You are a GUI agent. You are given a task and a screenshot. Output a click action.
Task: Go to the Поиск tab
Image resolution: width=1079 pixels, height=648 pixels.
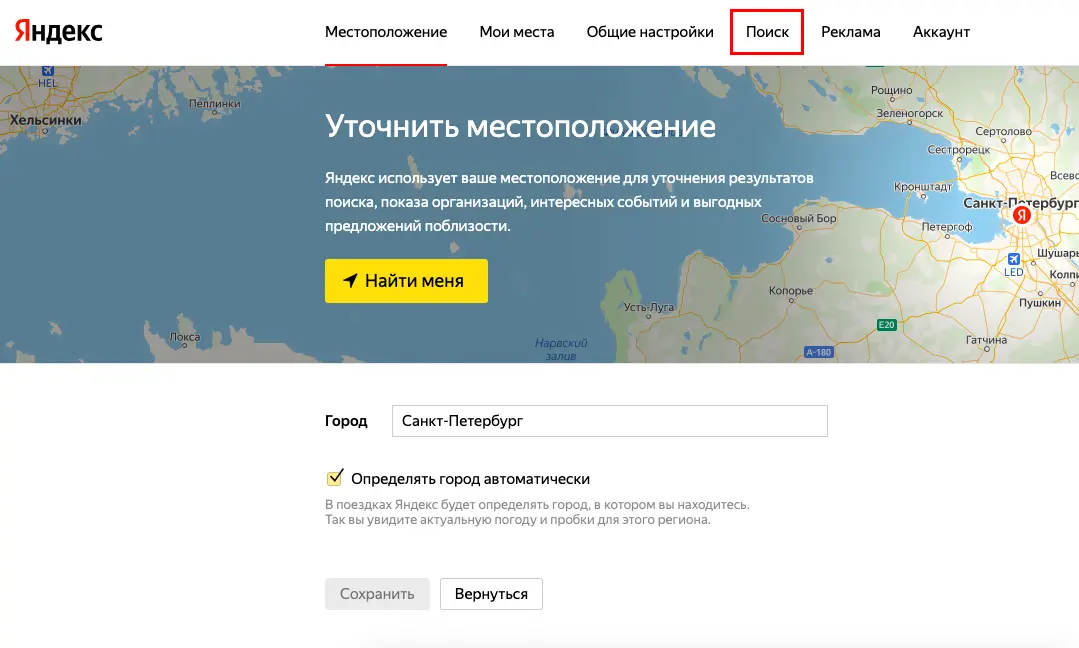click(767, 32)
